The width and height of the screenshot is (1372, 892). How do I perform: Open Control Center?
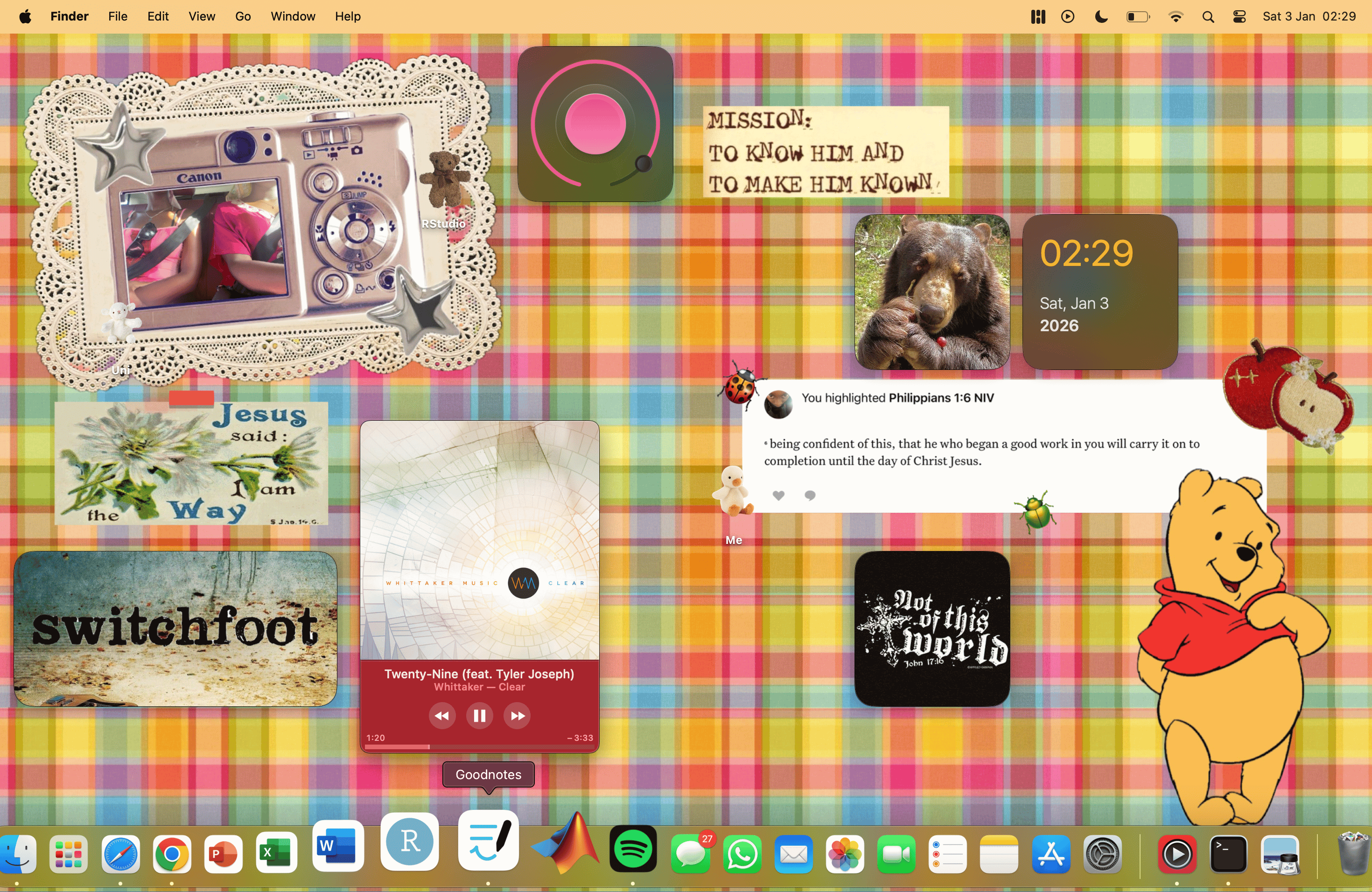click(x=1239, y=16)
